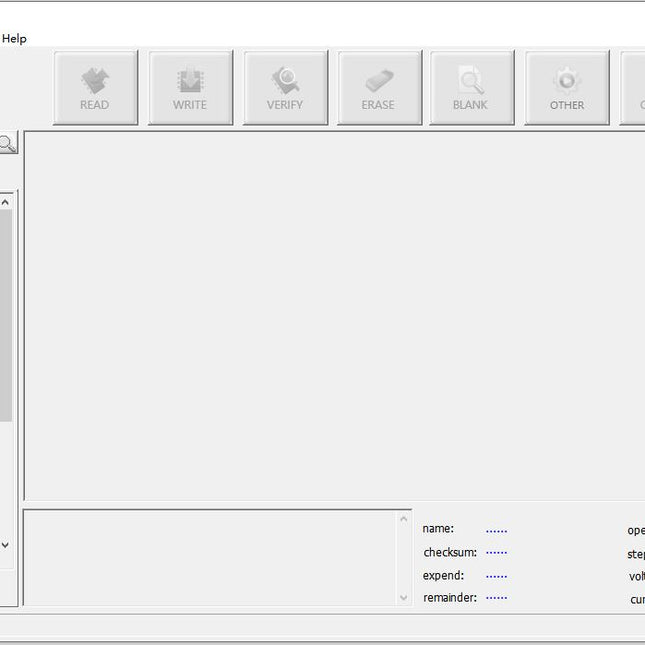Click inside the empty log text box
Screen dimensions: 645x645
pyautogui.click(x=211, y=558)
